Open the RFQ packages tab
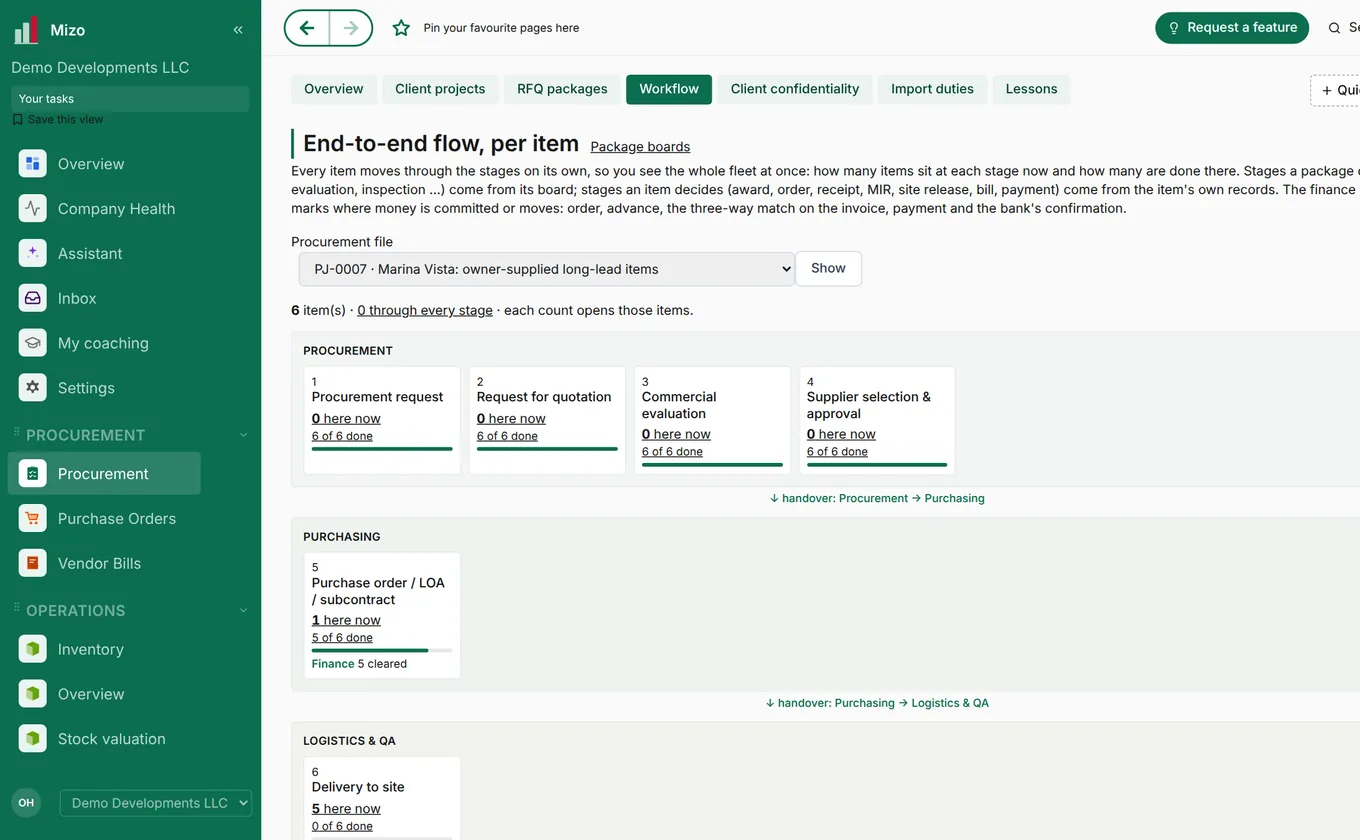The width and height of the screenshot is (1360, 840). (562, 89)
